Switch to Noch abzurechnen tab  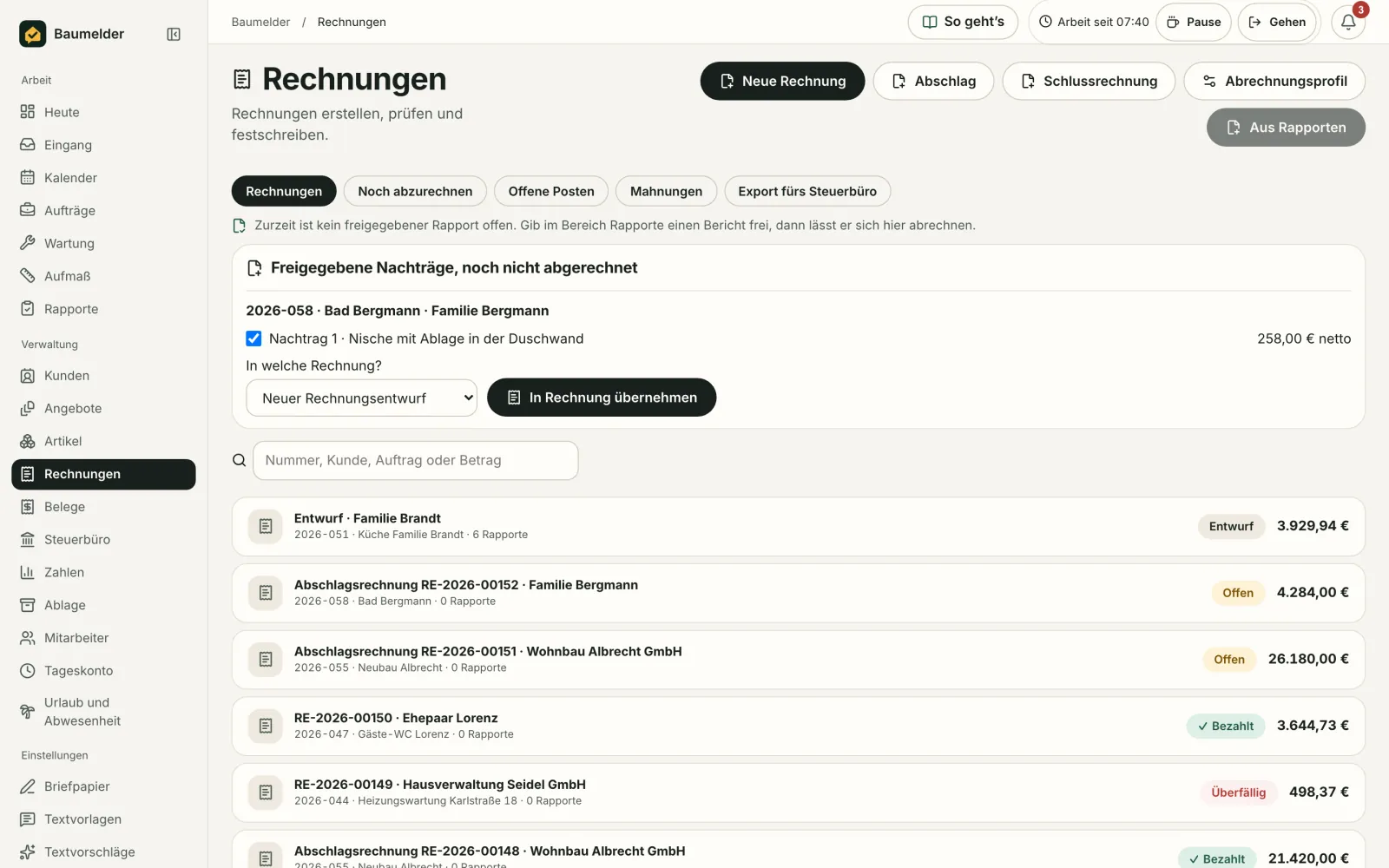[x=415, y=191]
